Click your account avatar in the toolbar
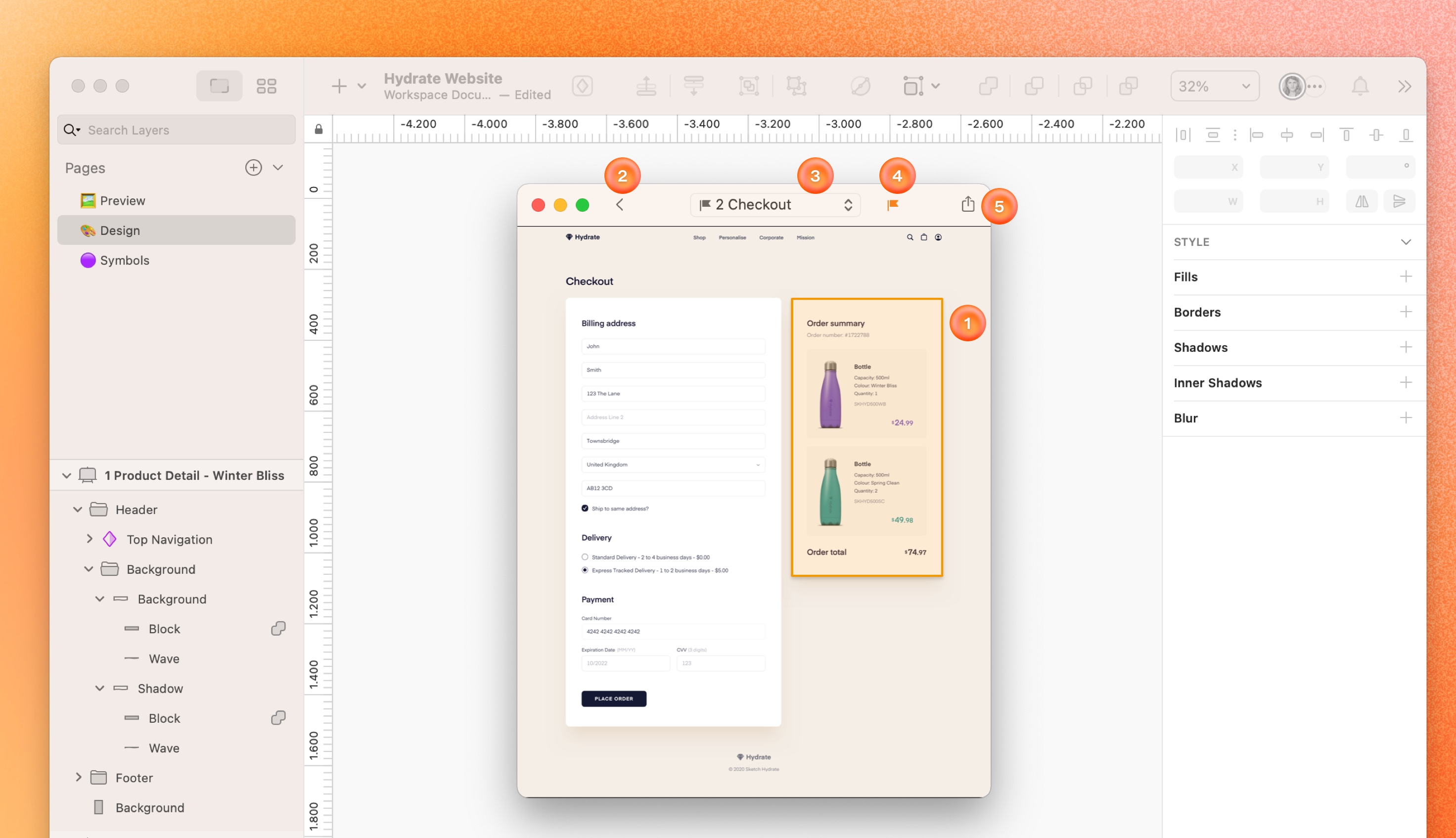This screenshot has width=1456, height=838. click(x=1291, y=86)
